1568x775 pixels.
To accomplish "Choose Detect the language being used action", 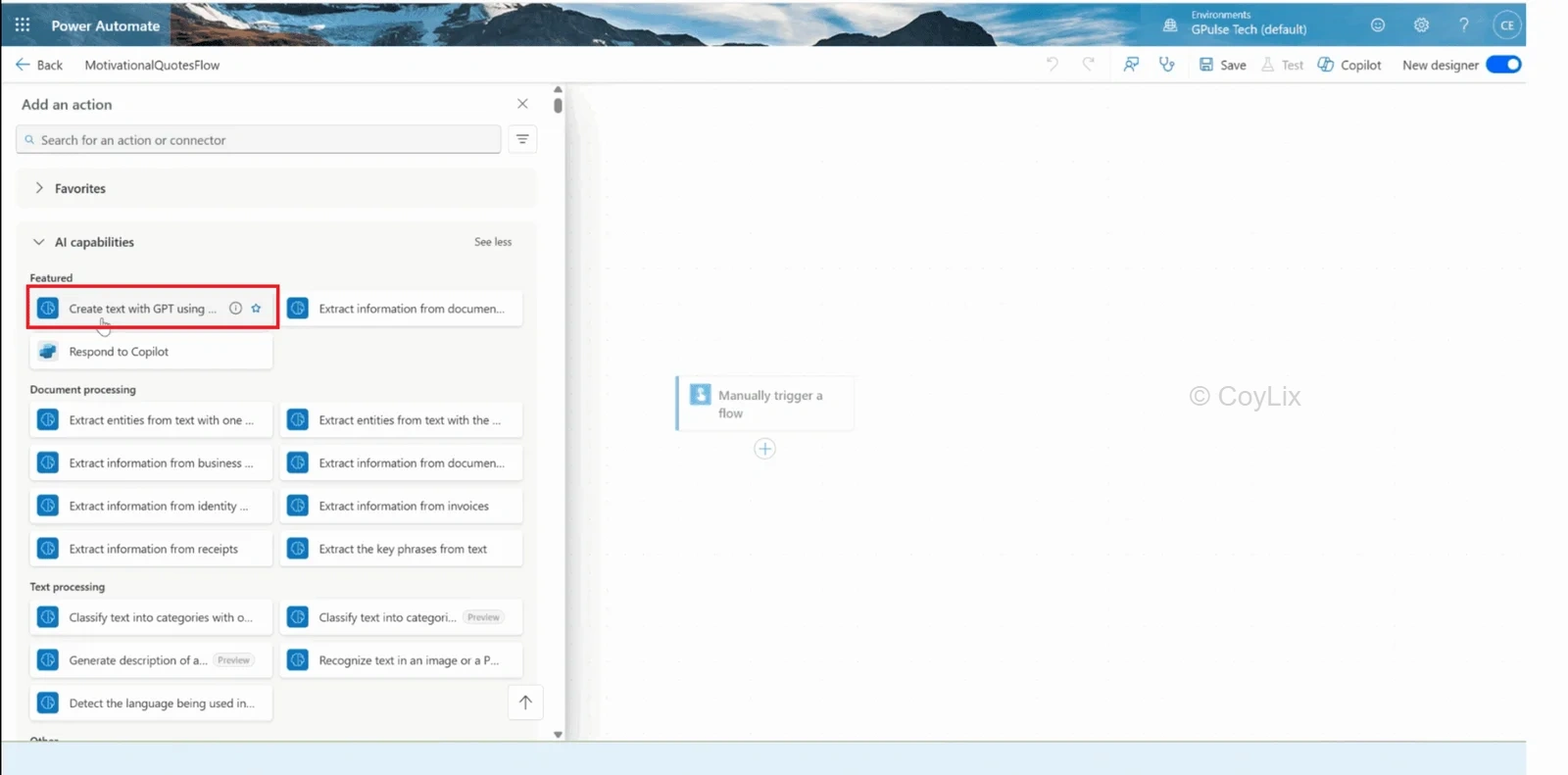I will (151, 703).
